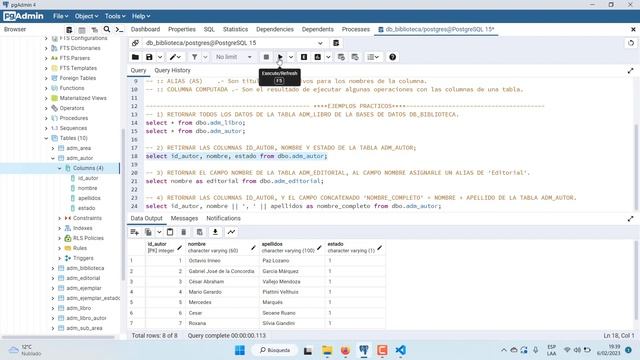This screenshot has height=360, width=640.
Task: Open the Query History tab
Action: pyautogui.click(x=172, y=71)
